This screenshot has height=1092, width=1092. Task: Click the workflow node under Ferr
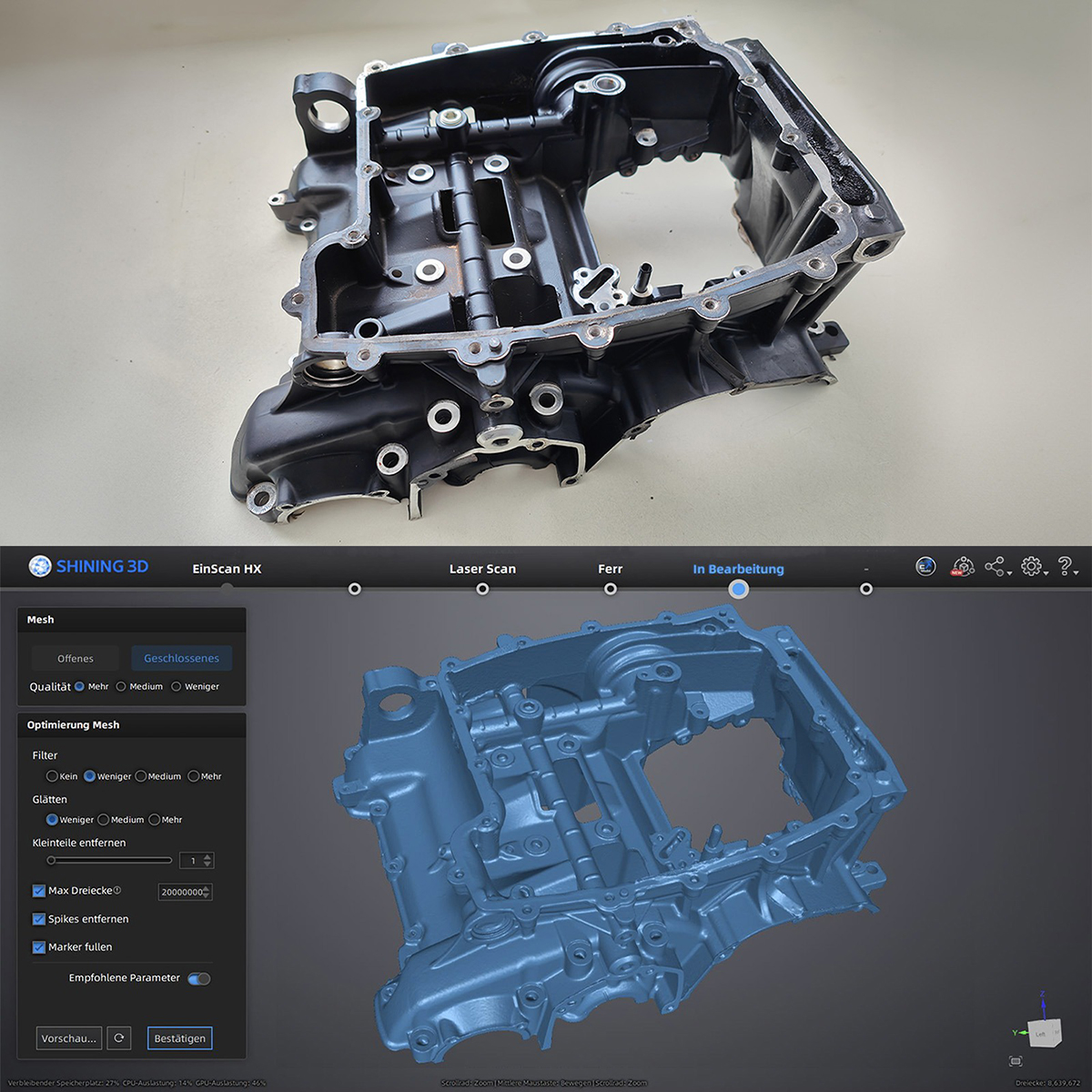611,589
